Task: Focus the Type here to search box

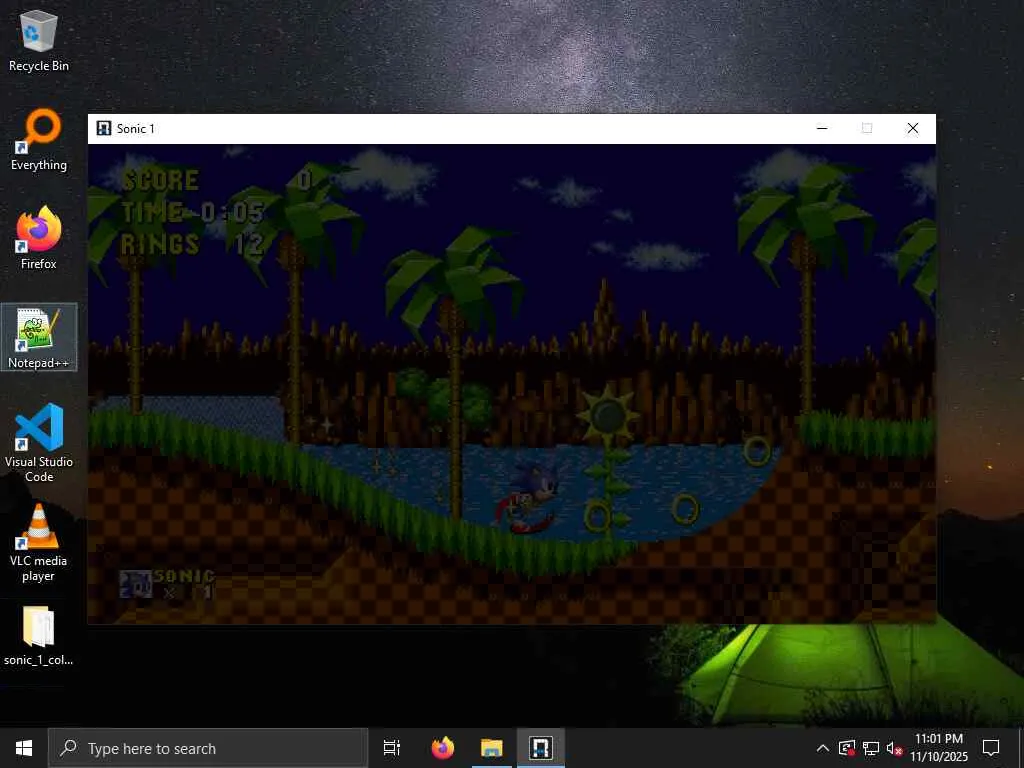Action: (208, 748)
